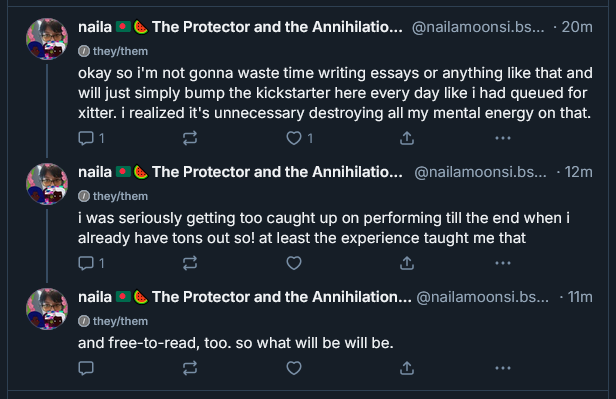Open more options on the 11m post

tap(503, 368)
